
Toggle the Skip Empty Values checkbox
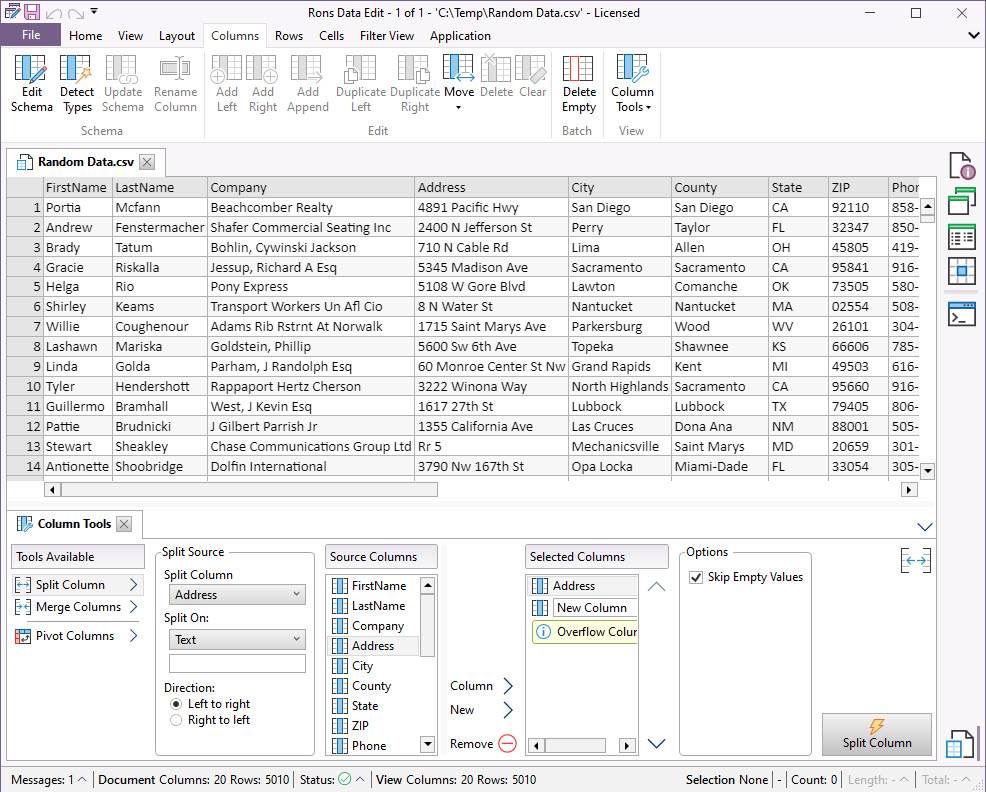coord(697,577)
